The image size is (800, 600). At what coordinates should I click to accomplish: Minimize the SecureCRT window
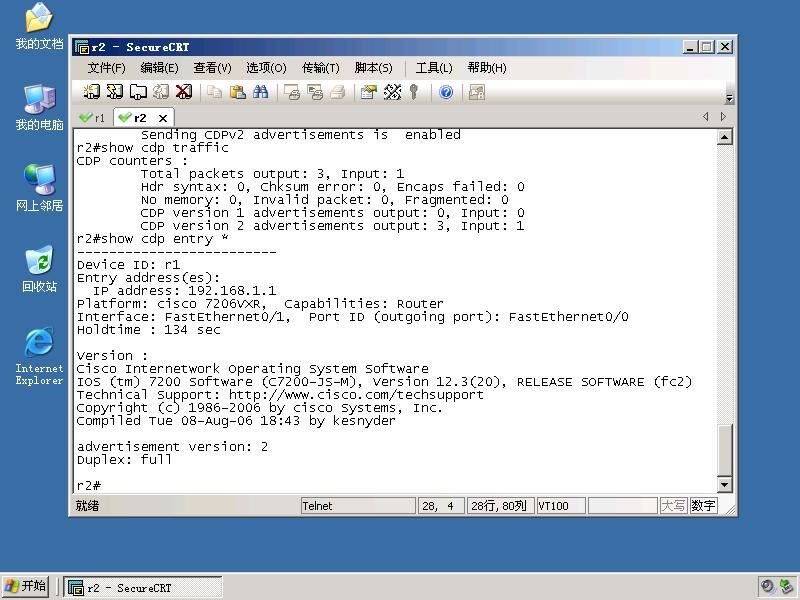690,47
